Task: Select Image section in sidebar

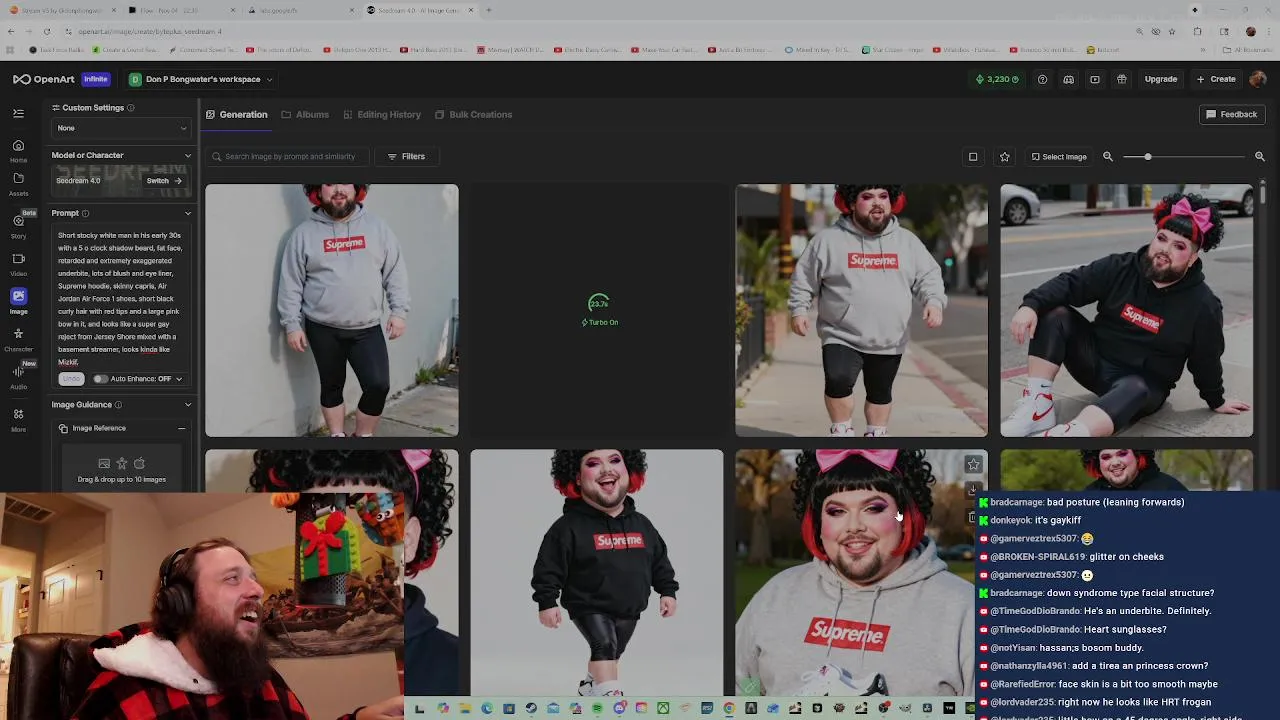Action: pos(18,301)
